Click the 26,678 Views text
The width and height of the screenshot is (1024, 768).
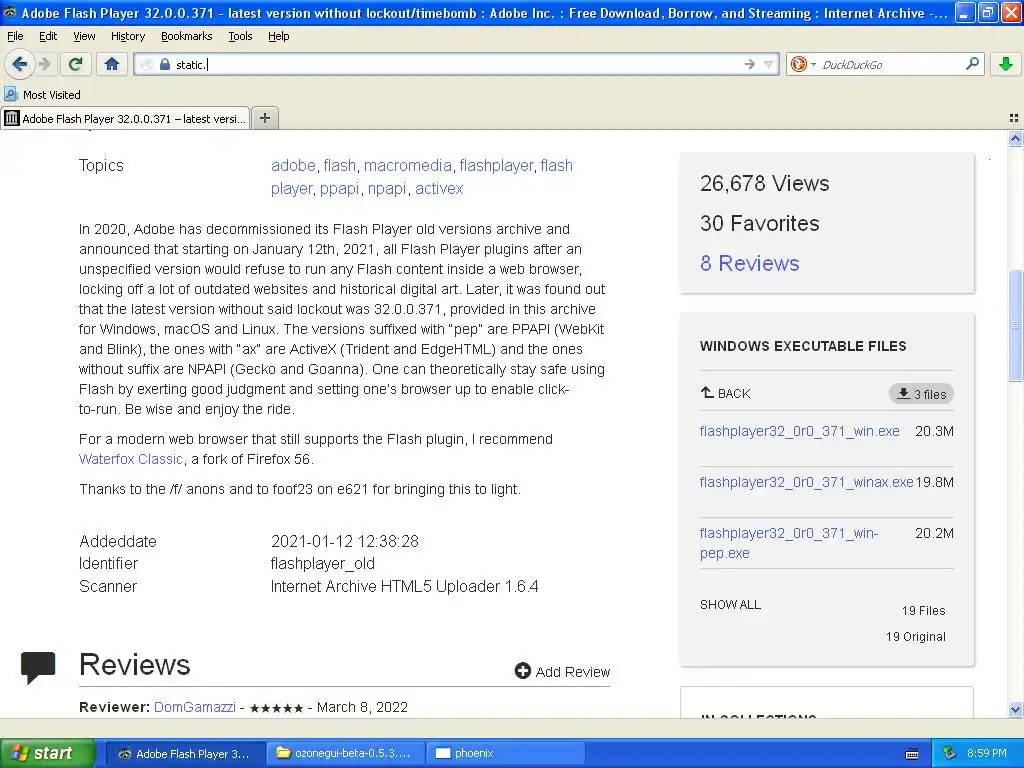pyautogui.click(x=765, y=184)
